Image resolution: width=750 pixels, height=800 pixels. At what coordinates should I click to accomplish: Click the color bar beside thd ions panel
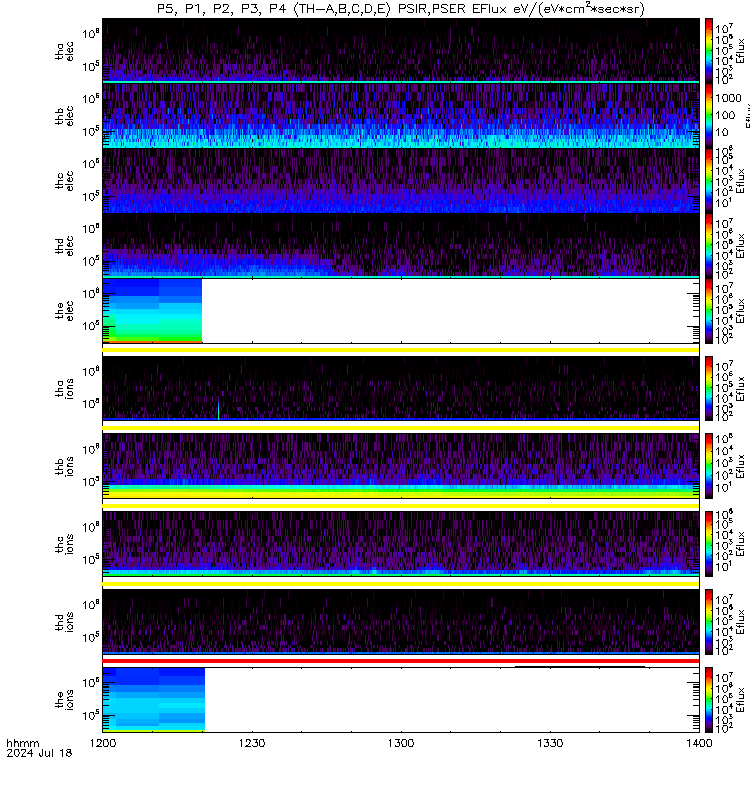click(709, 622)
